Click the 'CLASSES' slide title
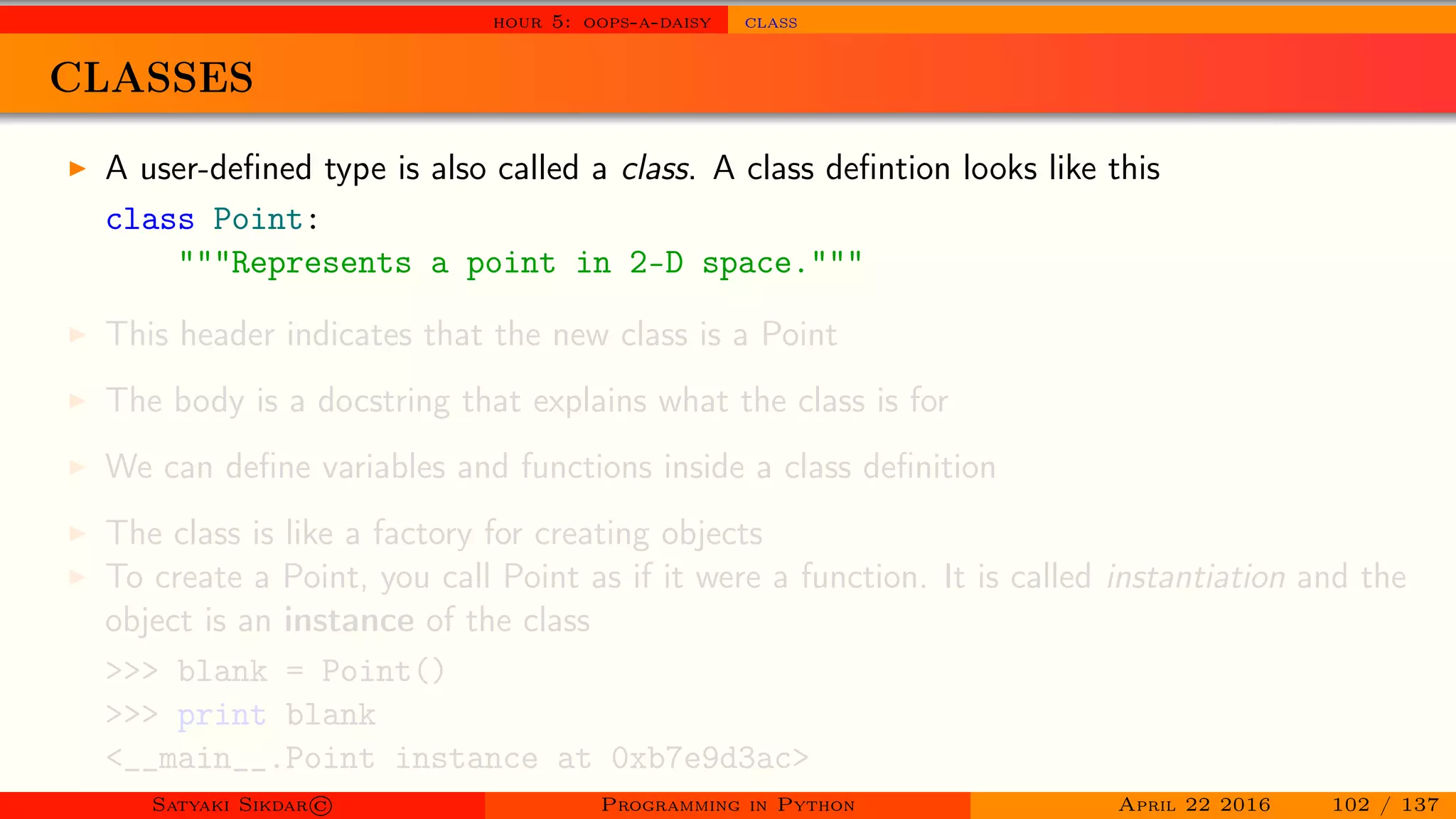 (x=151, y=77)
